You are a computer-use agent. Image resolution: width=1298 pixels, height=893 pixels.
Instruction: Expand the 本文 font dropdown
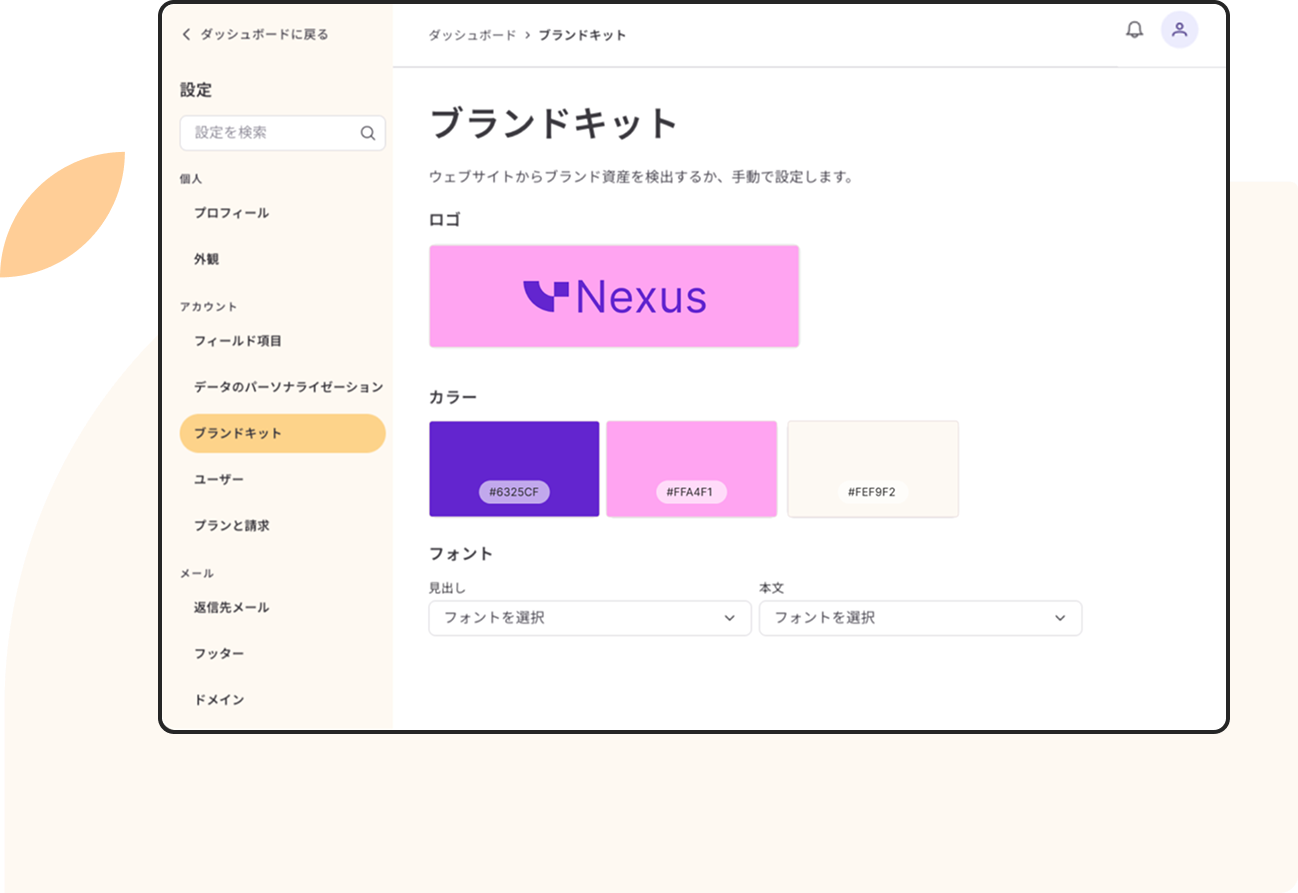(920, 618)
